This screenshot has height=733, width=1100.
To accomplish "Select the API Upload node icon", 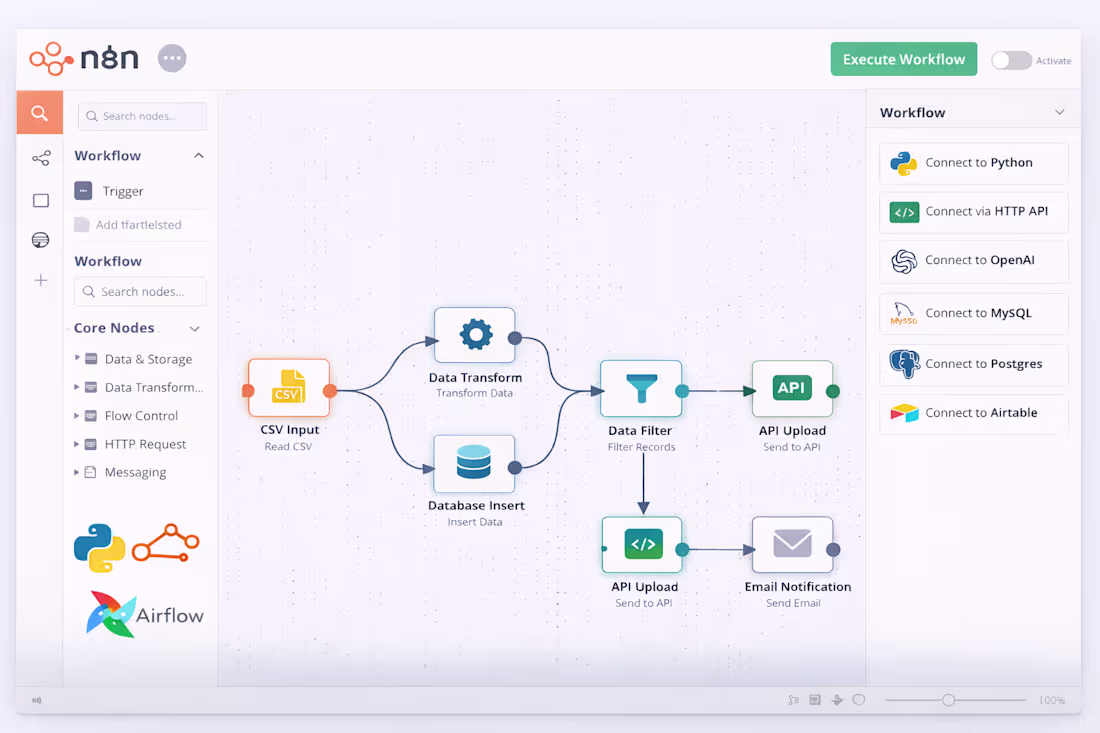I will coord(792,388).
